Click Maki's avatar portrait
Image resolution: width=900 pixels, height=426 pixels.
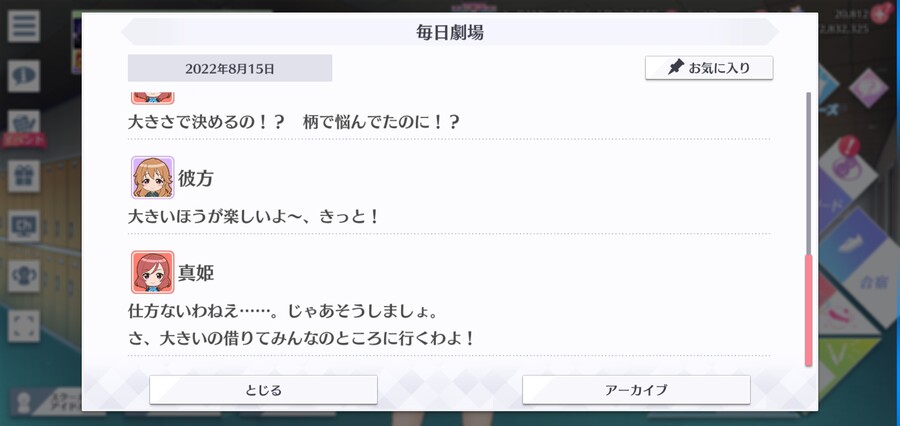[x=152, y=272]
